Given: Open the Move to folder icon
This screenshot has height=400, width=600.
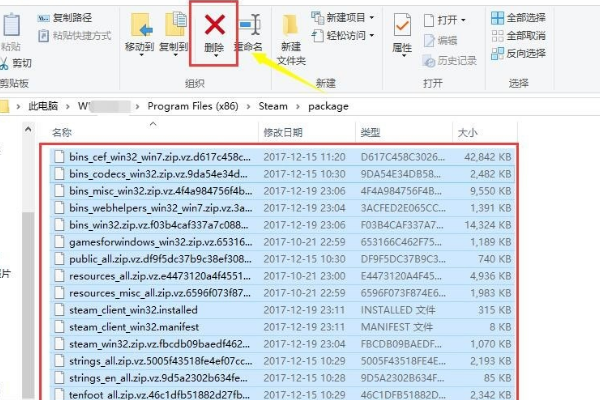Looking at the screenshot, I should pyautogui.click(x=141, y=25).
